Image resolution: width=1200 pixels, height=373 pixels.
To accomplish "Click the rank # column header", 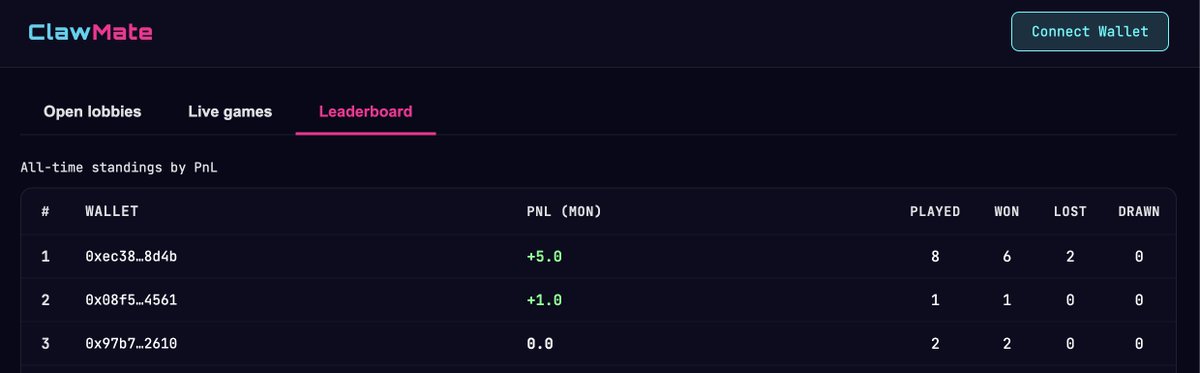I will (x=45, y=212).
